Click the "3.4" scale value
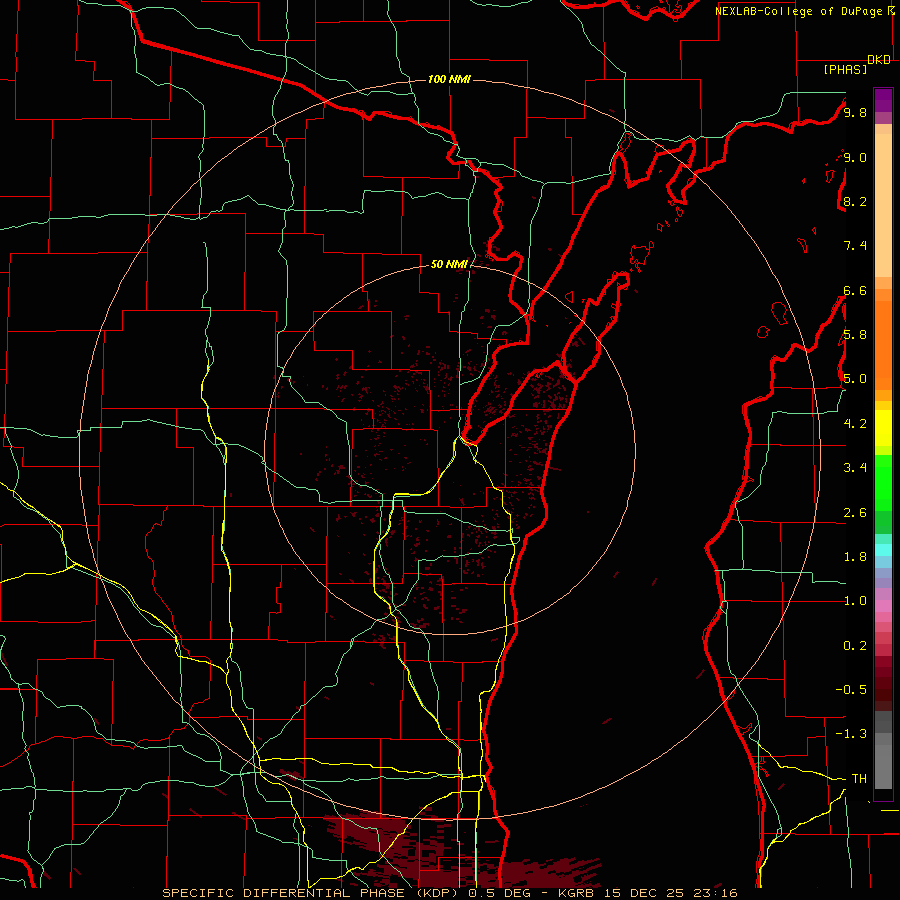This screenshot has width=900, height=900. pyautogui.click(x=855, y=468)
